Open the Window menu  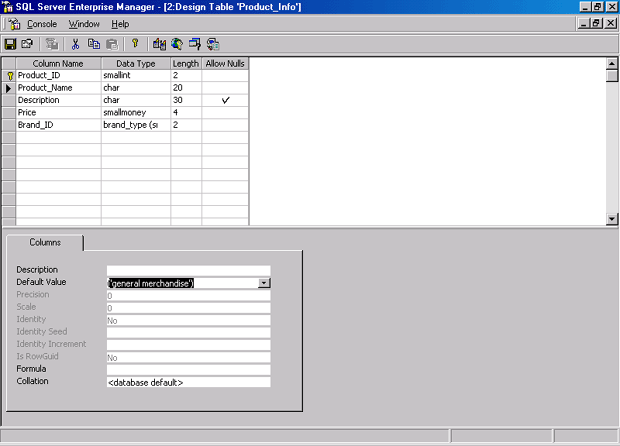[x=84, y=24]
